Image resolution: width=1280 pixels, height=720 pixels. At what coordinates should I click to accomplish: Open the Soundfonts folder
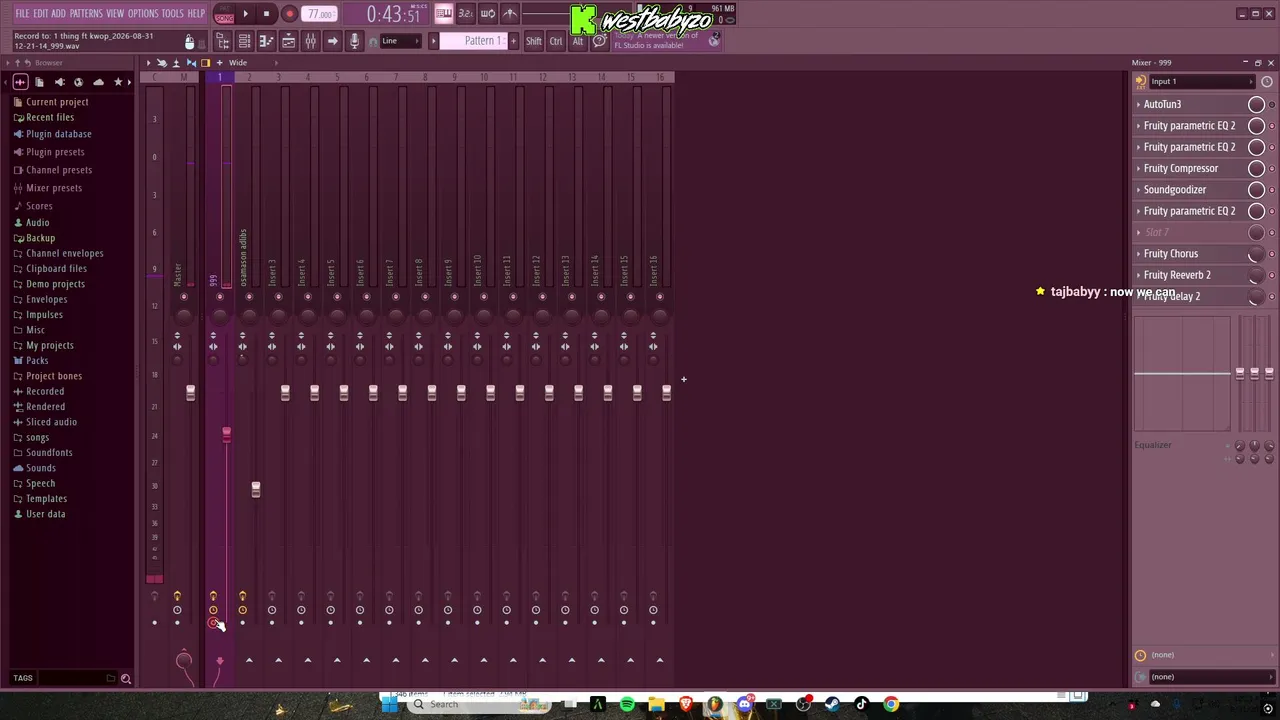click(x=49, y=453)
